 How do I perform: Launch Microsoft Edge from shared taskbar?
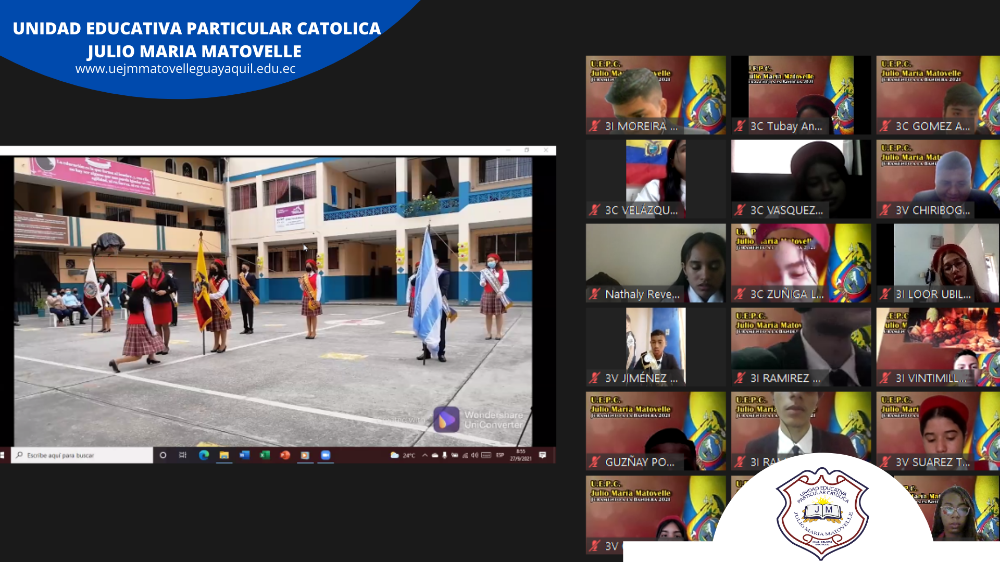(x=203, y=455)
